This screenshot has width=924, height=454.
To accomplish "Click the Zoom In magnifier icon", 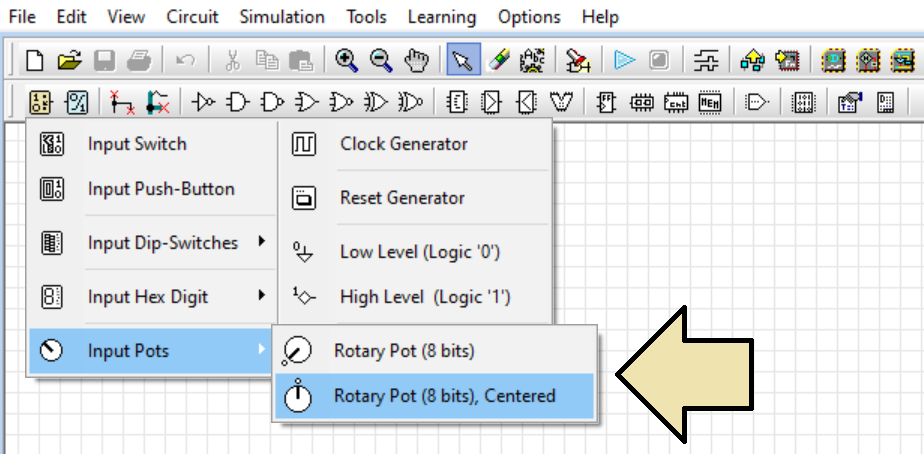I will pyautogui.click(x=346, y=60).
